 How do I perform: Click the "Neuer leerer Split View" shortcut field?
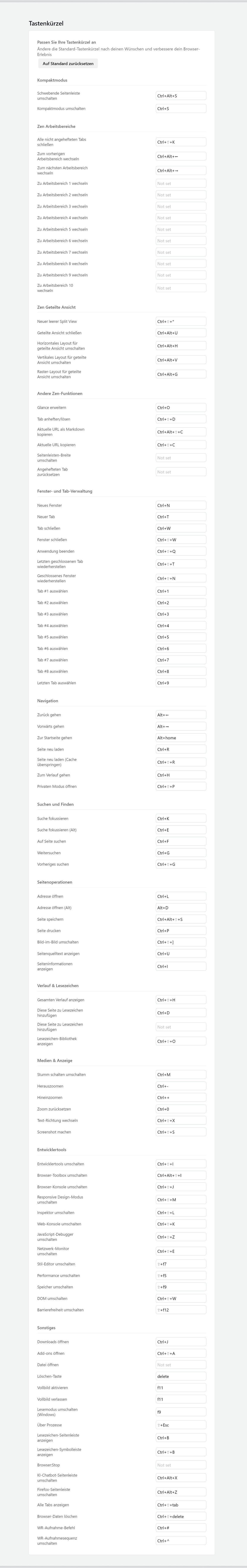tap(181, 321)
